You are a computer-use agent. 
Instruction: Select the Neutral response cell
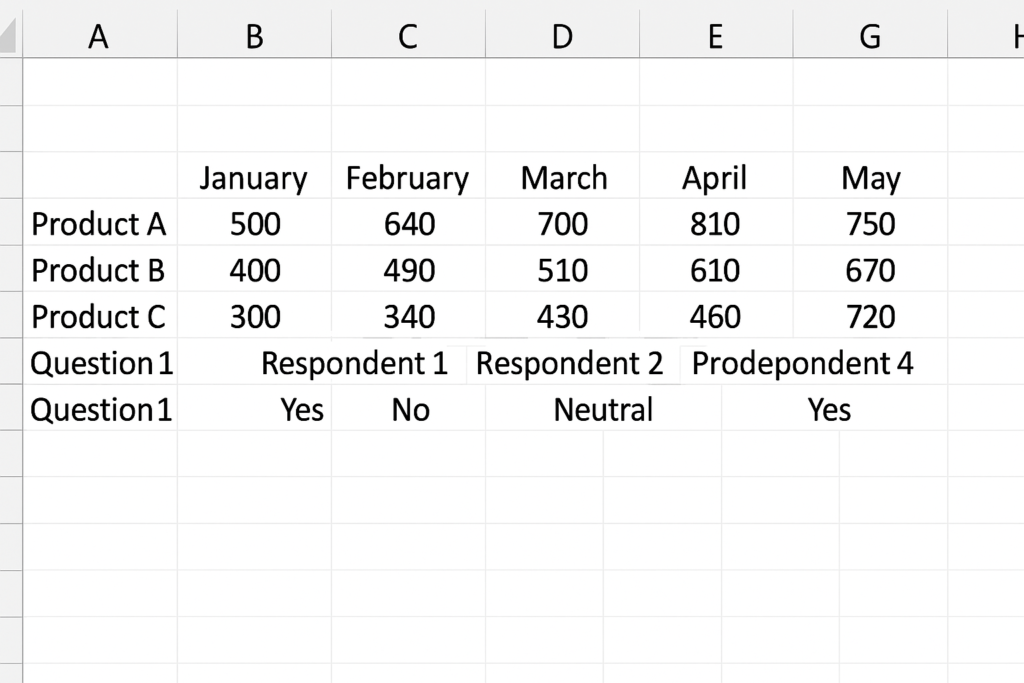pos(603,409)
